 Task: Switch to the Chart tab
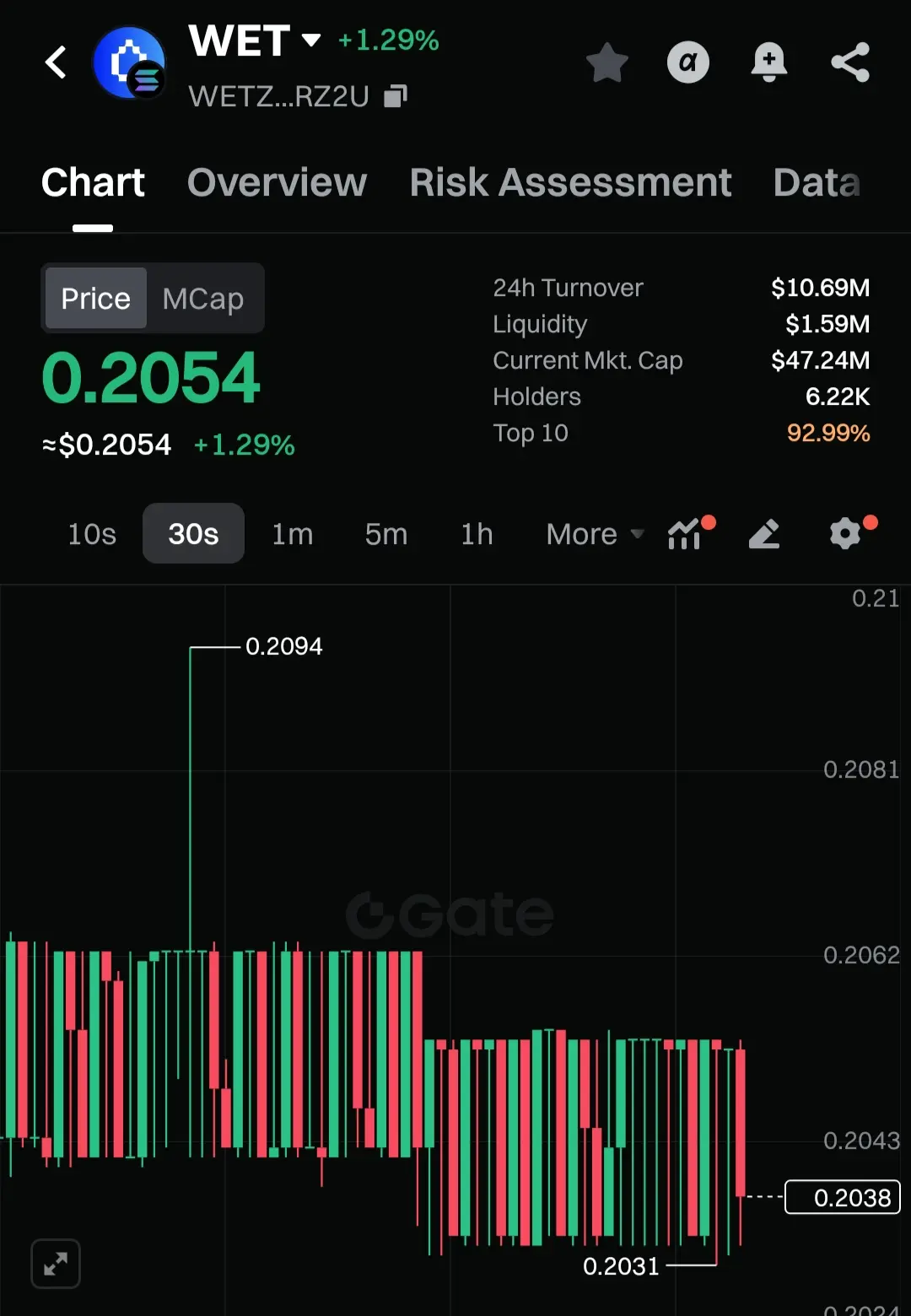tap(93, 182)
